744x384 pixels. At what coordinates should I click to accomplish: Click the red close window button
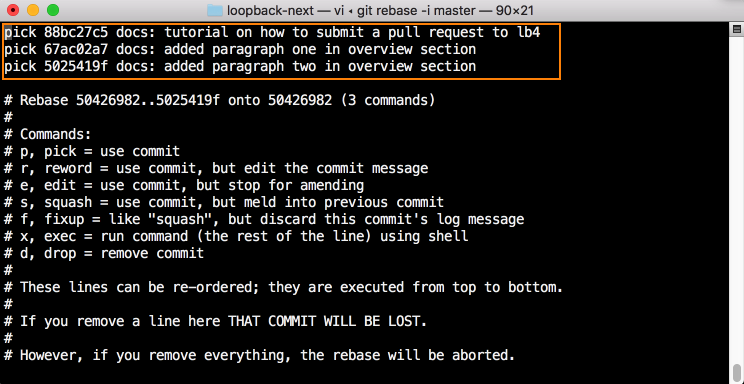(13, 10)
